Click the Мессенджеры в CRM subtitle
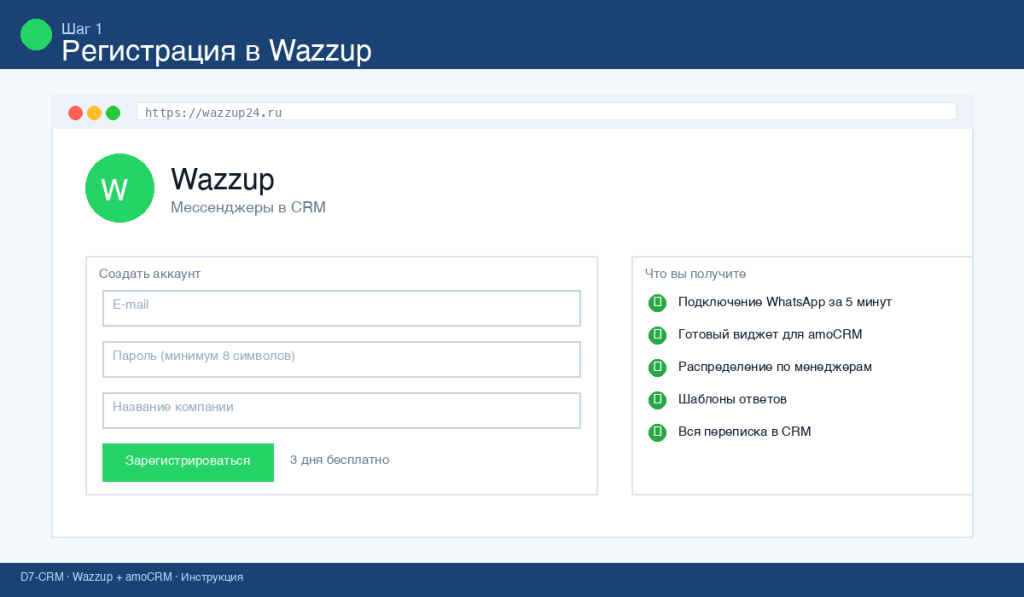Screen dimensions: 1024x597 [248, 208]
